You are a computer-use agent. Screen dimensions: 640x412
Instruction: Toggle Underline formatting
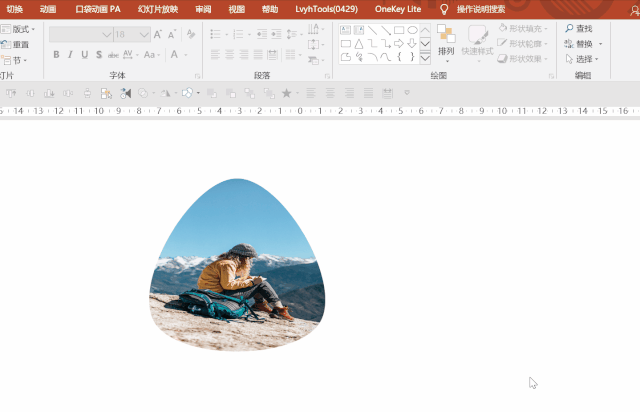pyautogui.click(x=84, y=55)
